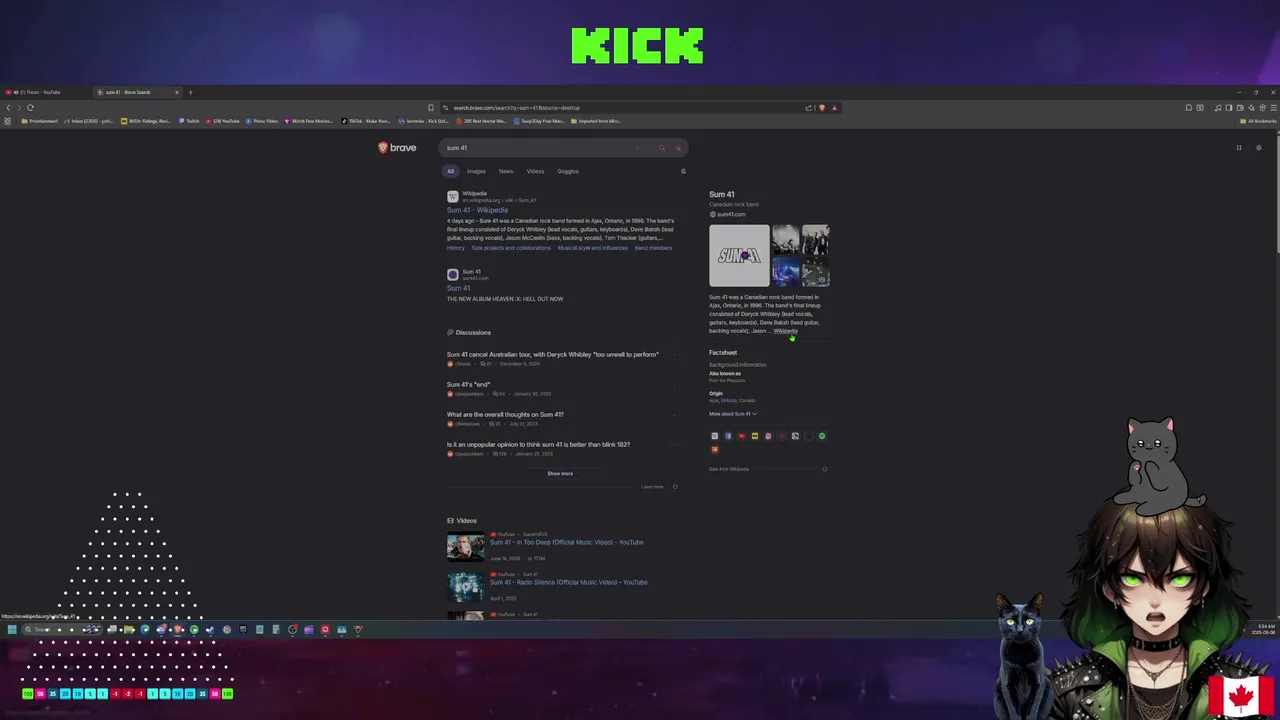Click the Brave Shields lion icon

pos(822,108)
